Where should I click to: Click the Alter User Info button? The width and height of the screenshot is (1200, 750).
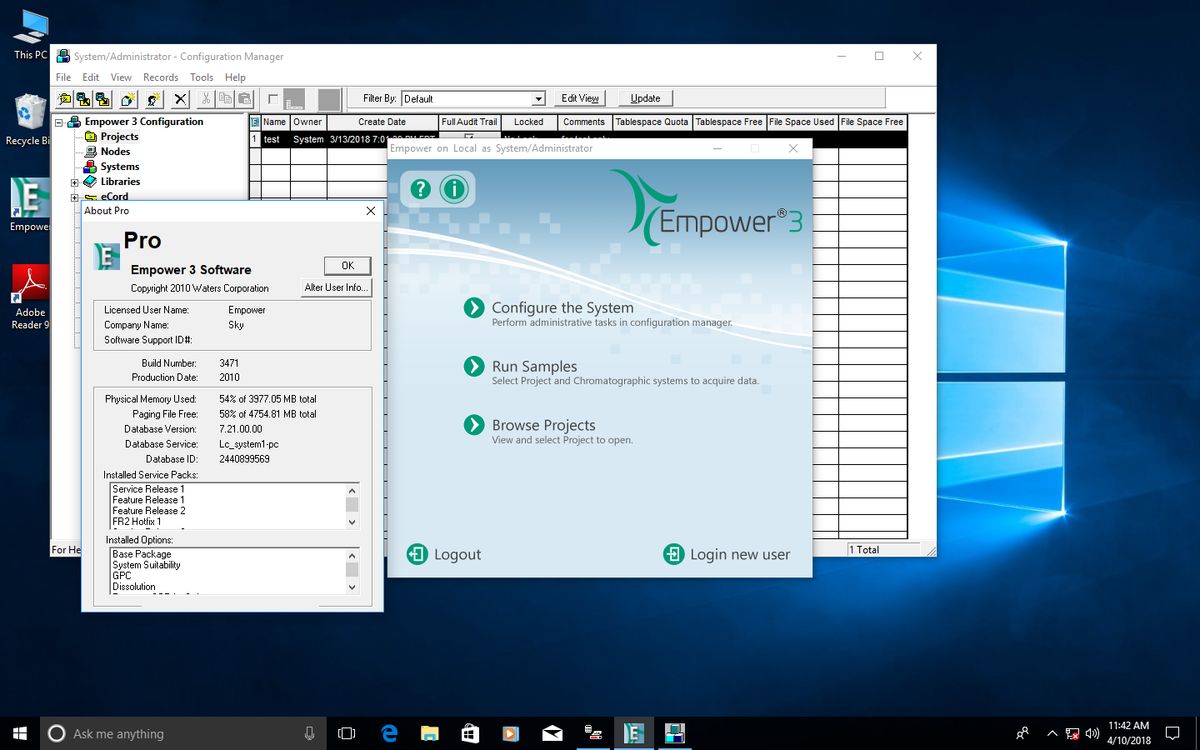point(336,288)
